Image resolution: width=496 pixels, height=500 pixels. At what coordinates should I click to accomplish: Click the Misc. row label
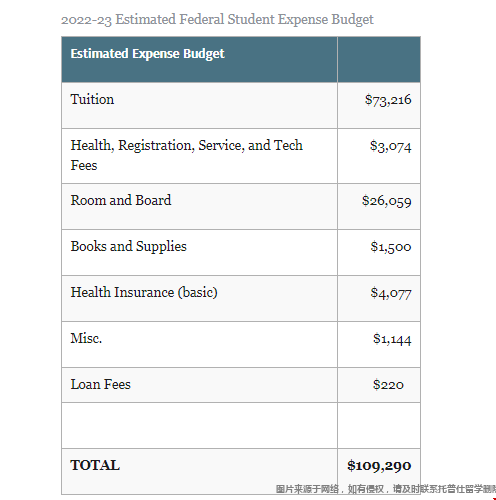(86, 338)
